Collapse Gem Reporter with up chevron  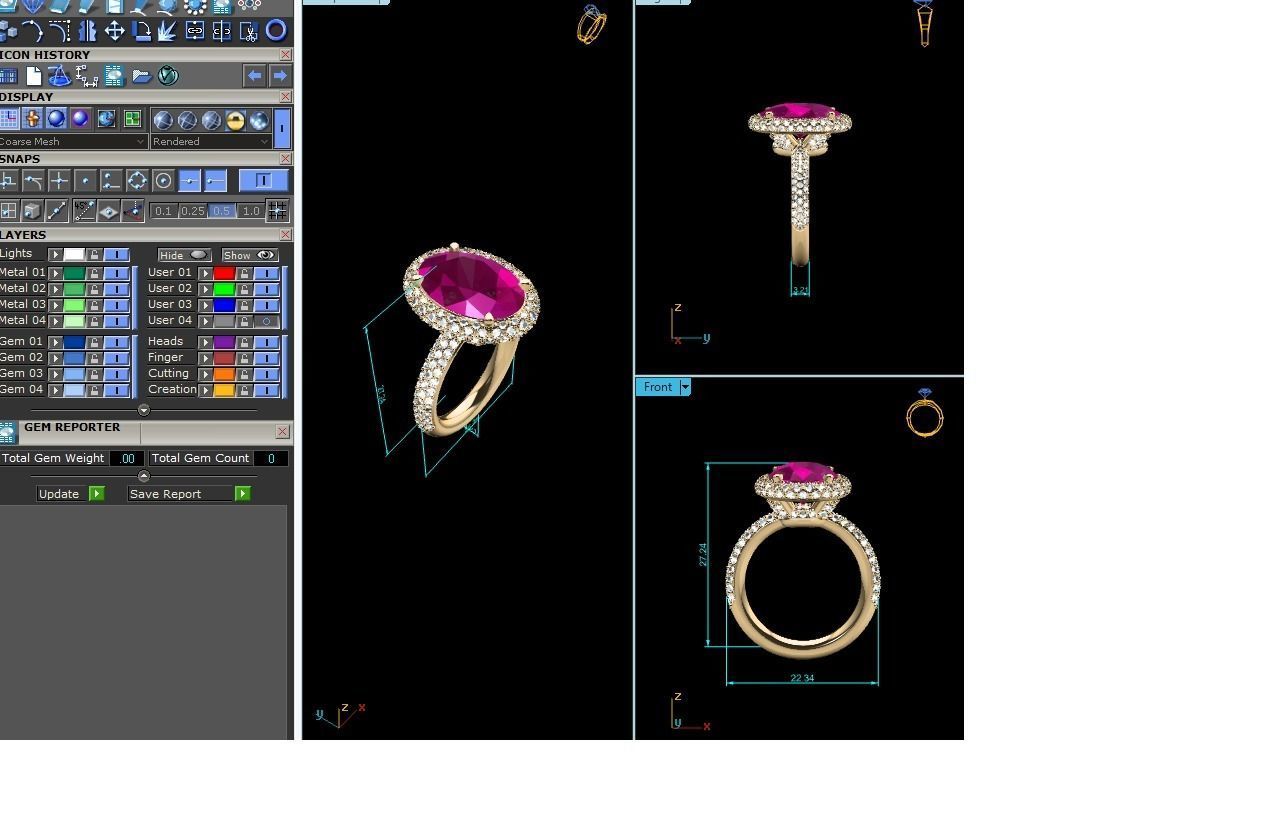point(143,476)
